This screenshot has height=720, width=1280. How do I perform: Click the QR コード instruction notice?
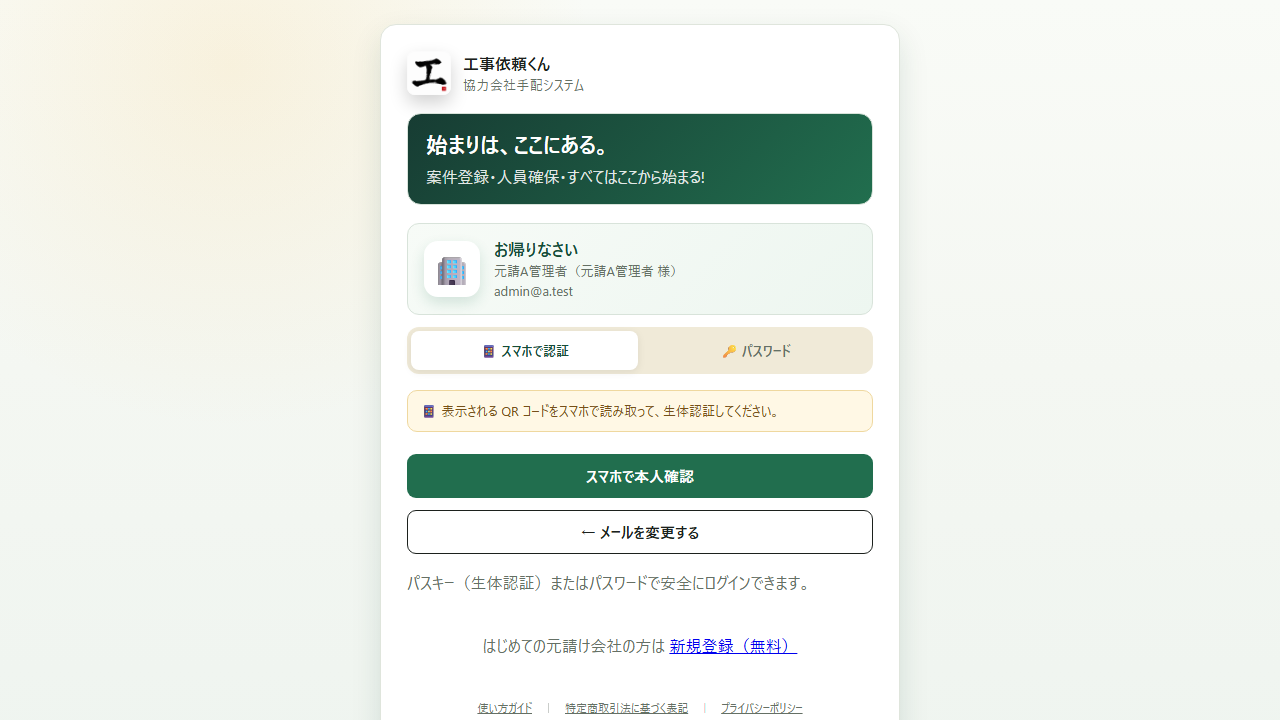coord(640,411)
